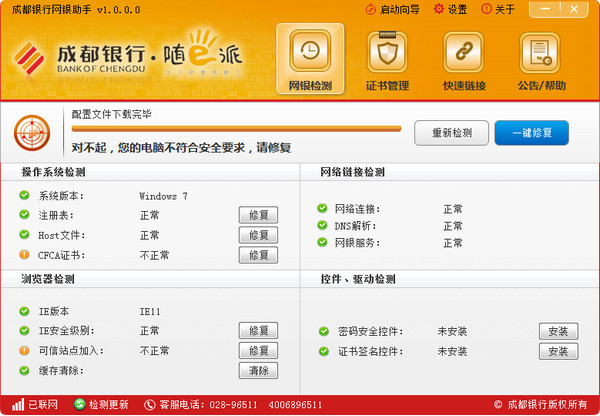The width and height of the screenshot is (600, 416).
Task: Click the 已联网 status text
Action: pos(43,405)
